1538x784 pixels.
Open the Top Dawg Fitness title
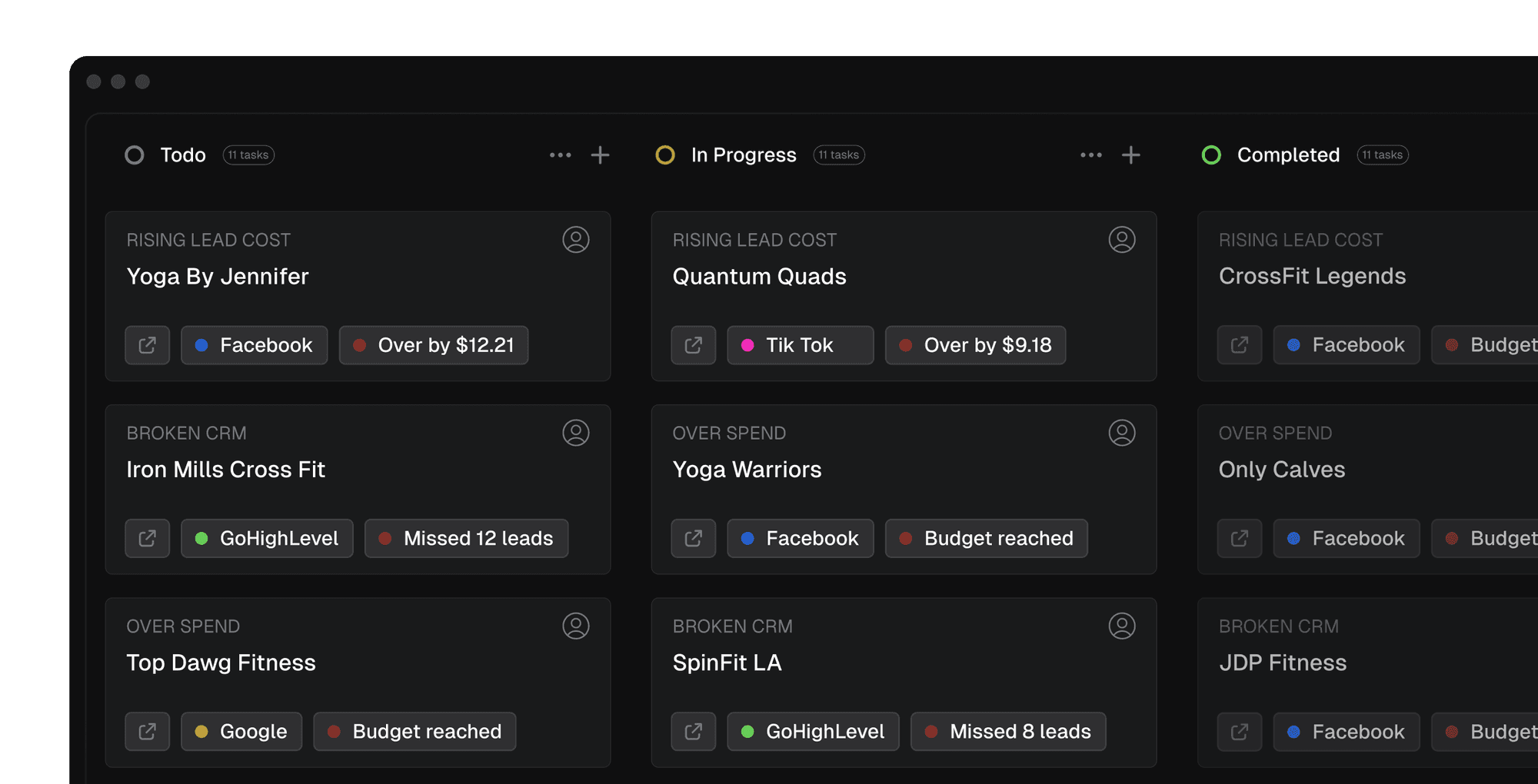point(221,663)
